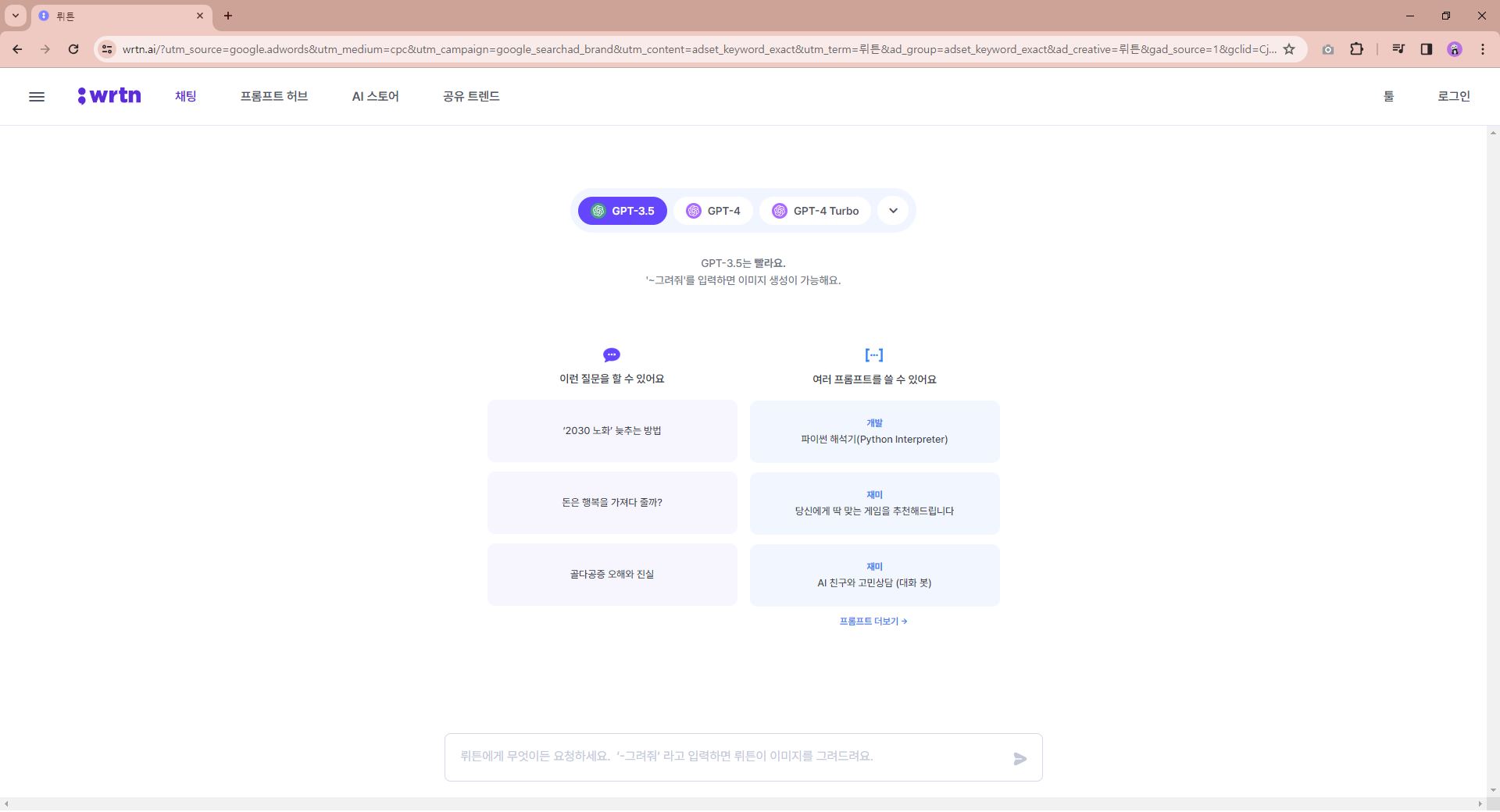Image resolution: width=1500 pixels, height=812 pixels.
Task: Restore down the browser window
Action: pyautogui.click(x=1446, y=16)
